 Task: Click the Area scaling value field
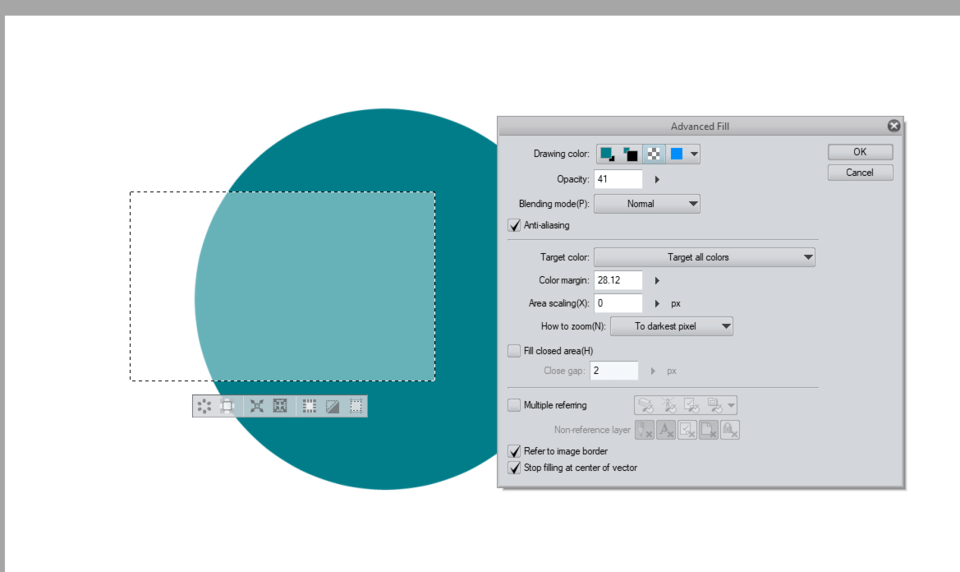coord(618,303)
